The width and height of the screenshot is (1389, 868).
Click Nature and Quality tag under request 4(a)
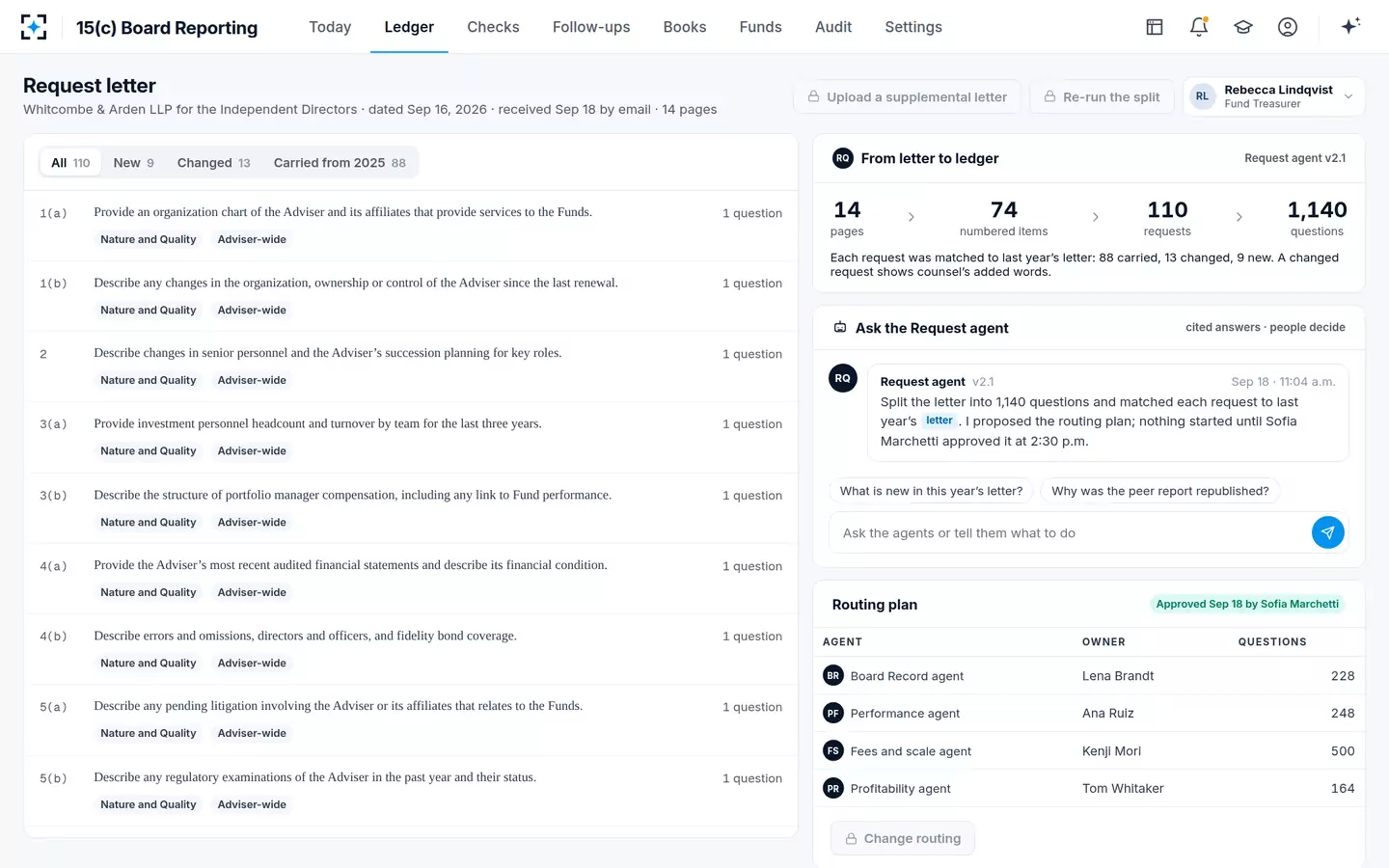(x=149, y=592)
